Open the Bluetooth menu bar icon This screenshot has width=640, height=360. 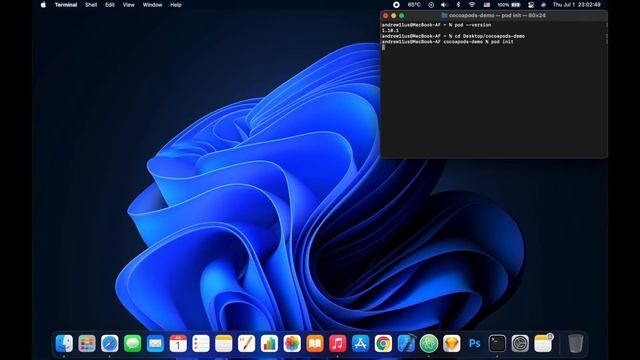(458, 5)
